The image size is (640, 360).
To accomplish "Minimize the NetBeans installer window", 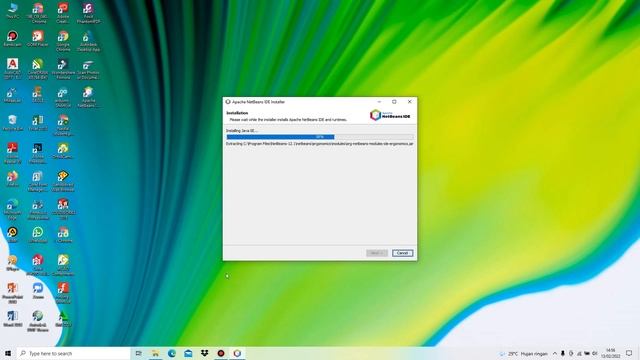I will pos(379,102).
